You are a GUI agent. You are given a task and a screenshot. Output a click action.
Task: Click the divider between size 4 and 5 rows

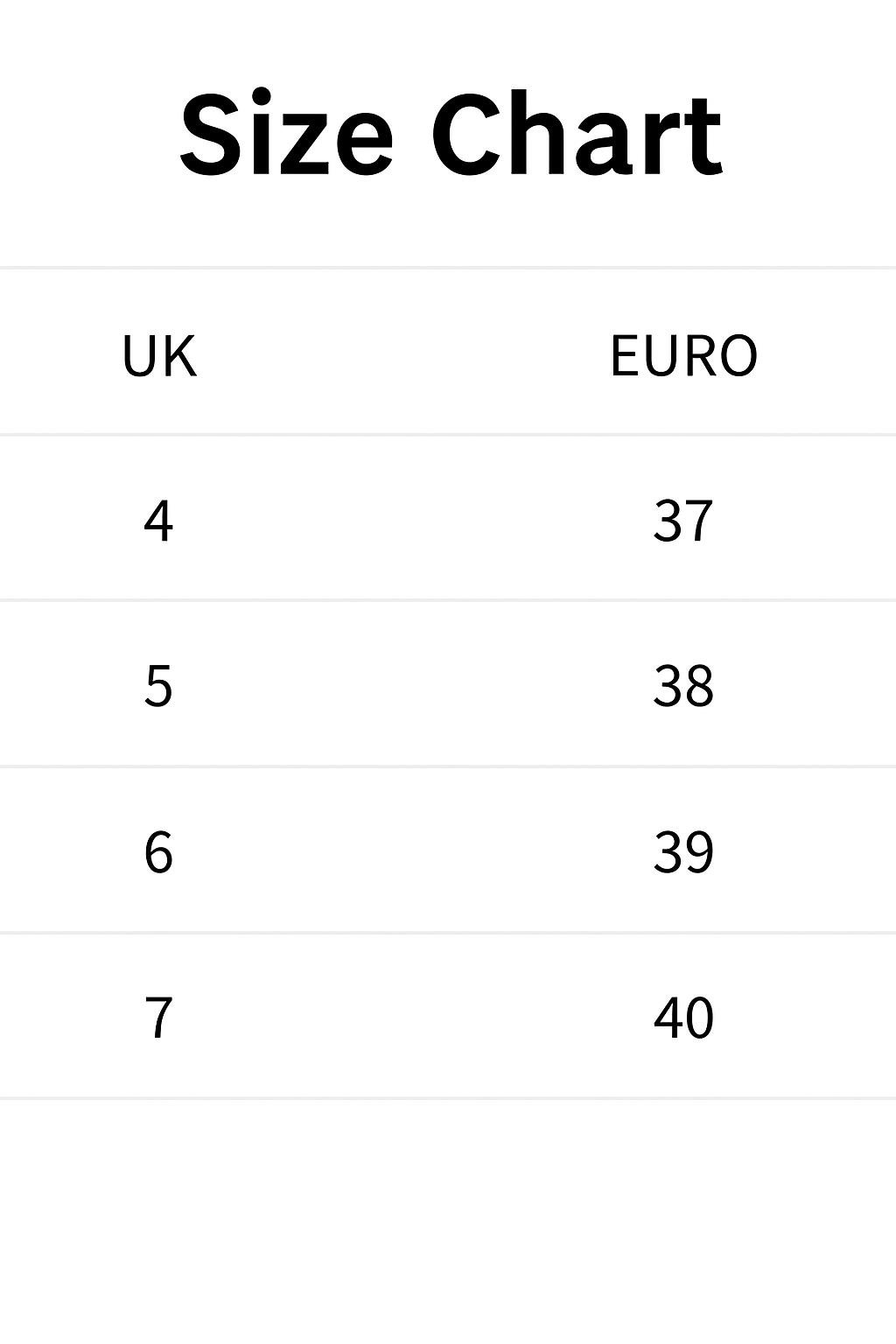tap(448, 600)
